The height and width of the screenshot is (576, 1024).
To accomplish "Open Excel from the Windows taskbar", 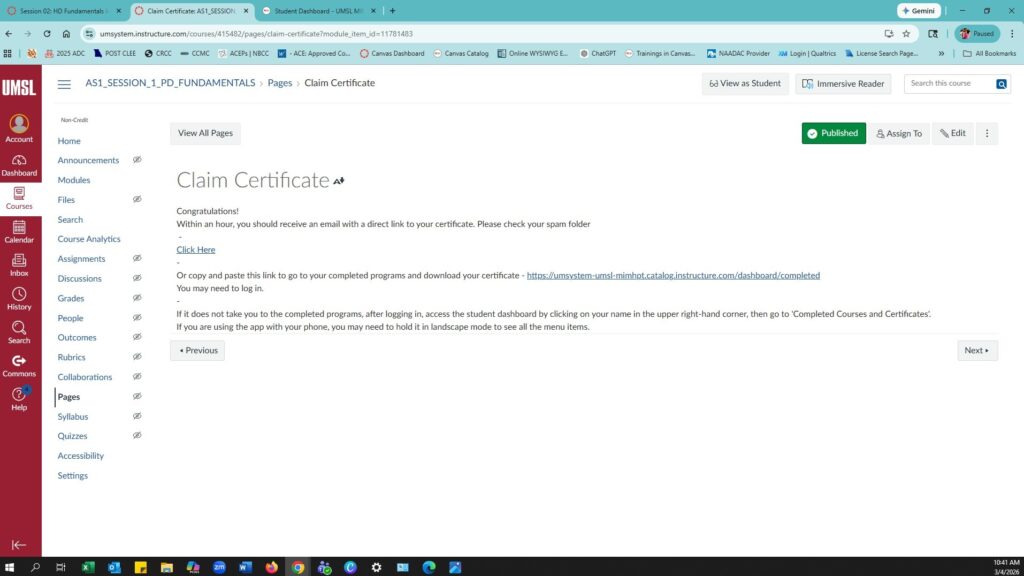I will pos(88,567).
